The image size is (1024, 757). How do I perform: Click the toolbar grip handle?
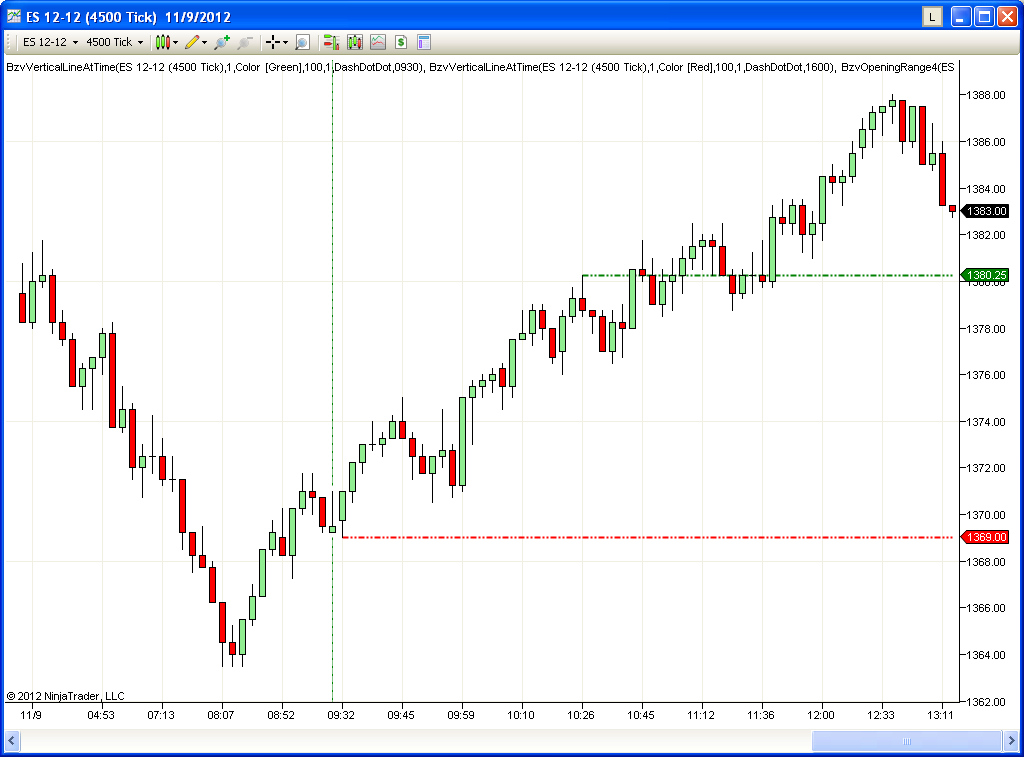[9, 42]
